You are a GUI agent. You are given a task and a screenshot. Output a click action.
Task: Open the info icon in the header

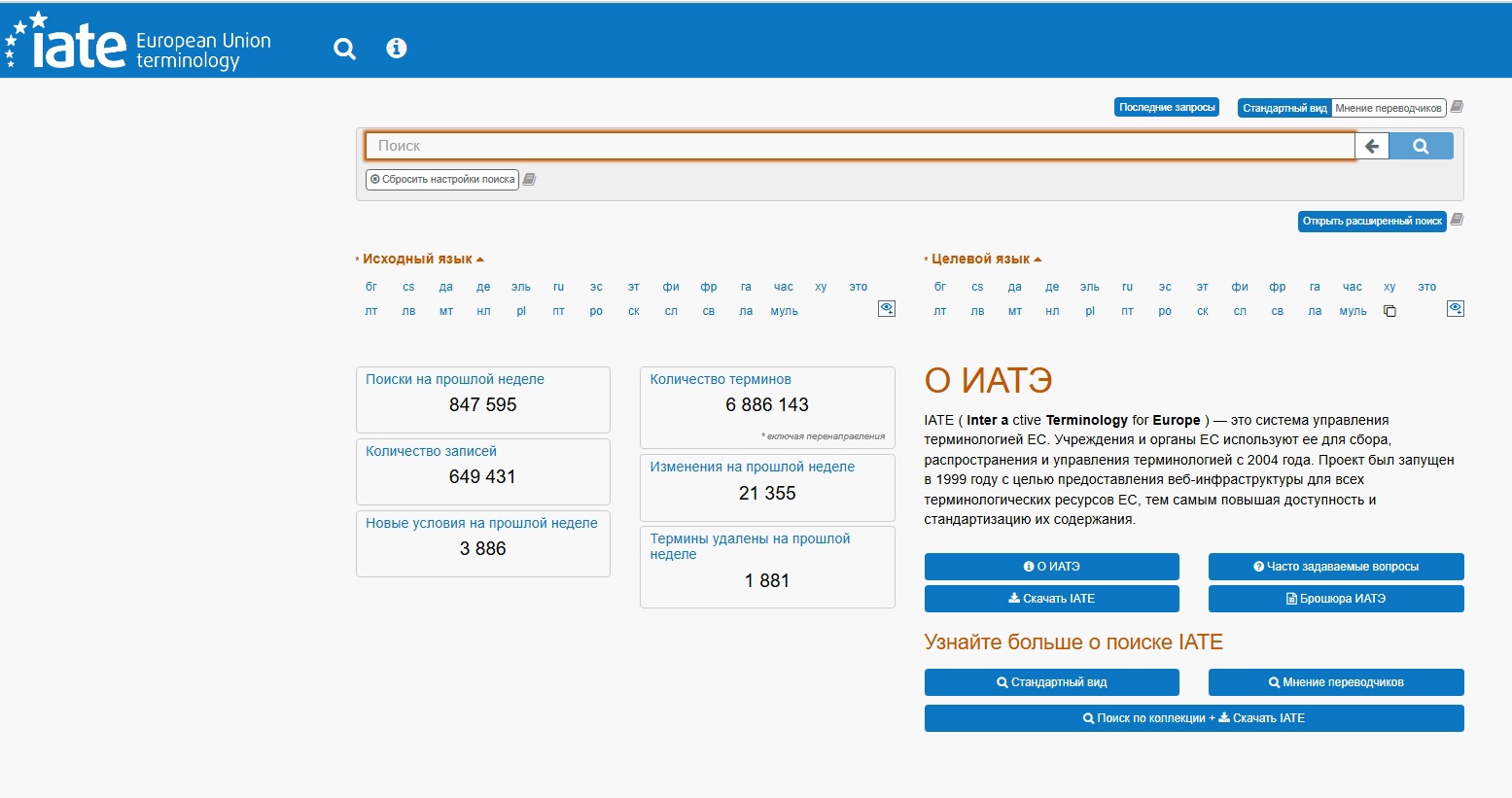396,48
